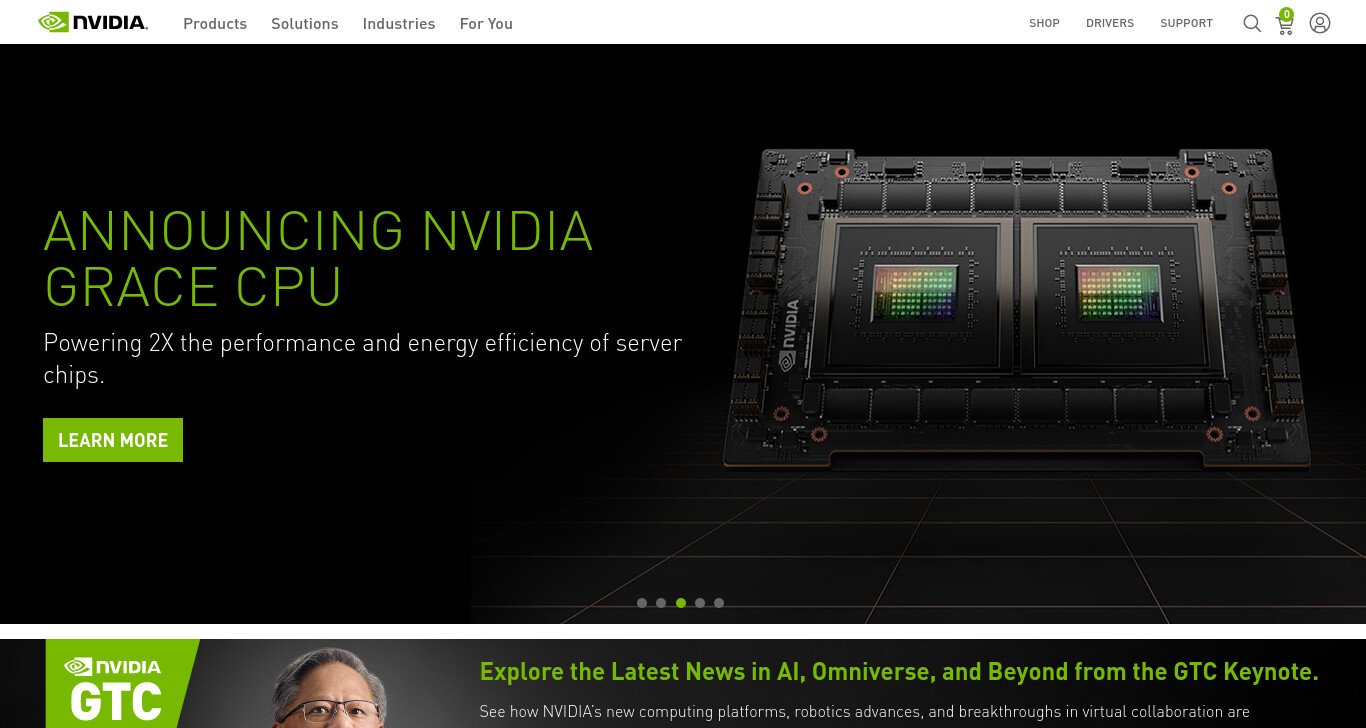The width and height of the screenshot is (1366, 728).
Task: Select the fifth carousel dot
Action: [x=719, y=603]
